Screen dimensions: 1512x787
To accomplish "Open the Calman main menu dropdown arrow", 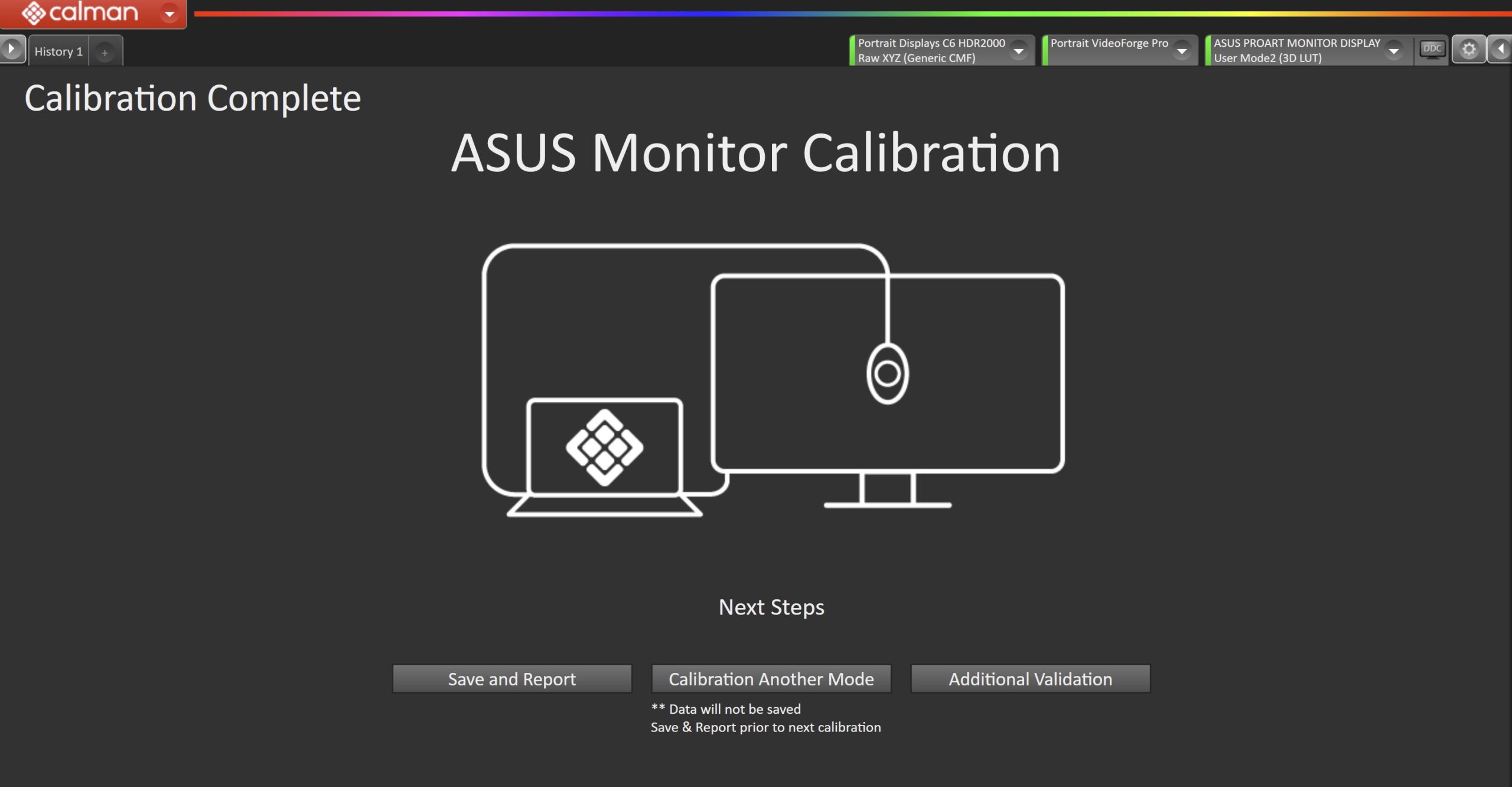I will point(170,13).
